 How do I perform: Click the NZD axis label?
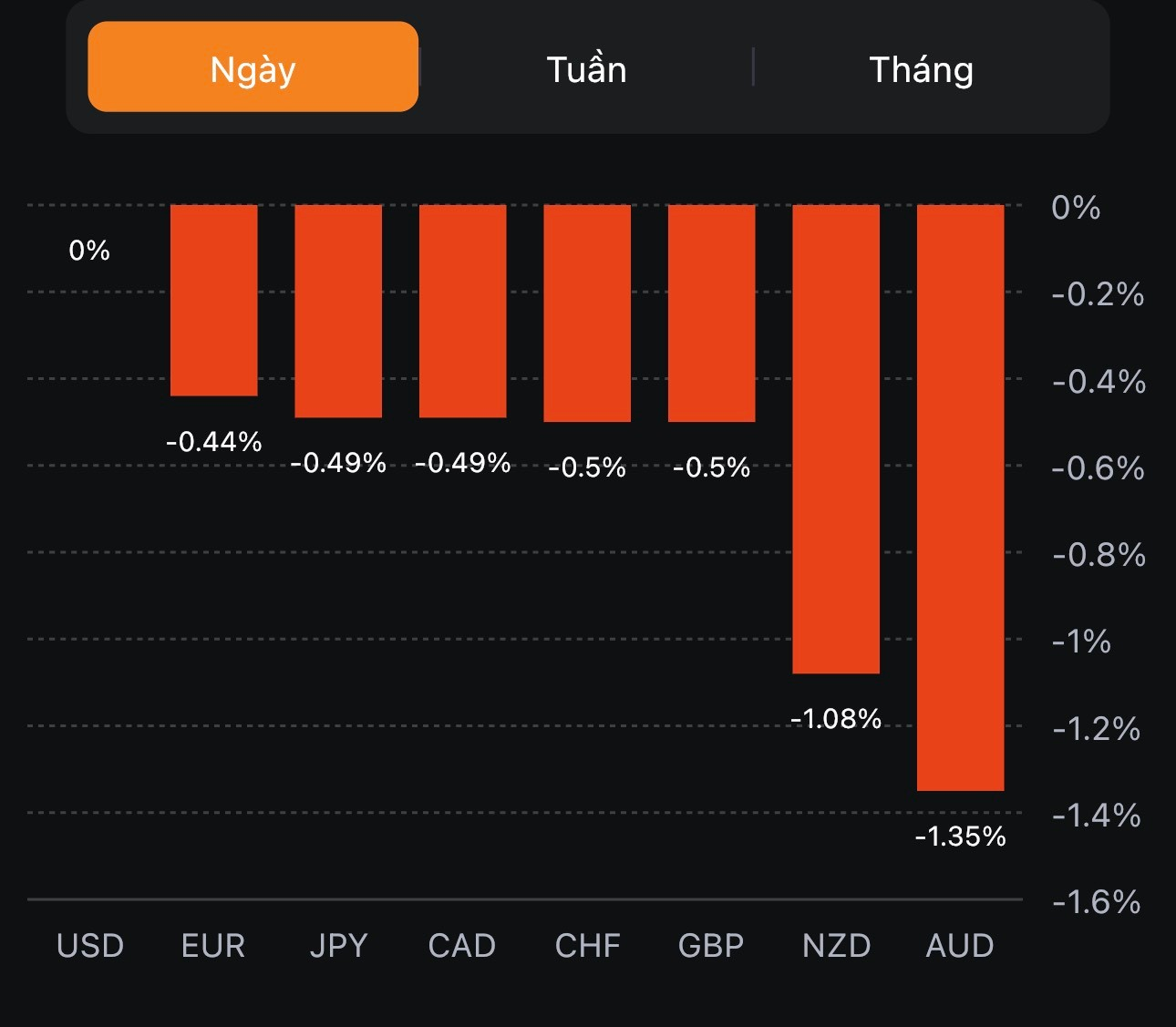coord(836,946)
